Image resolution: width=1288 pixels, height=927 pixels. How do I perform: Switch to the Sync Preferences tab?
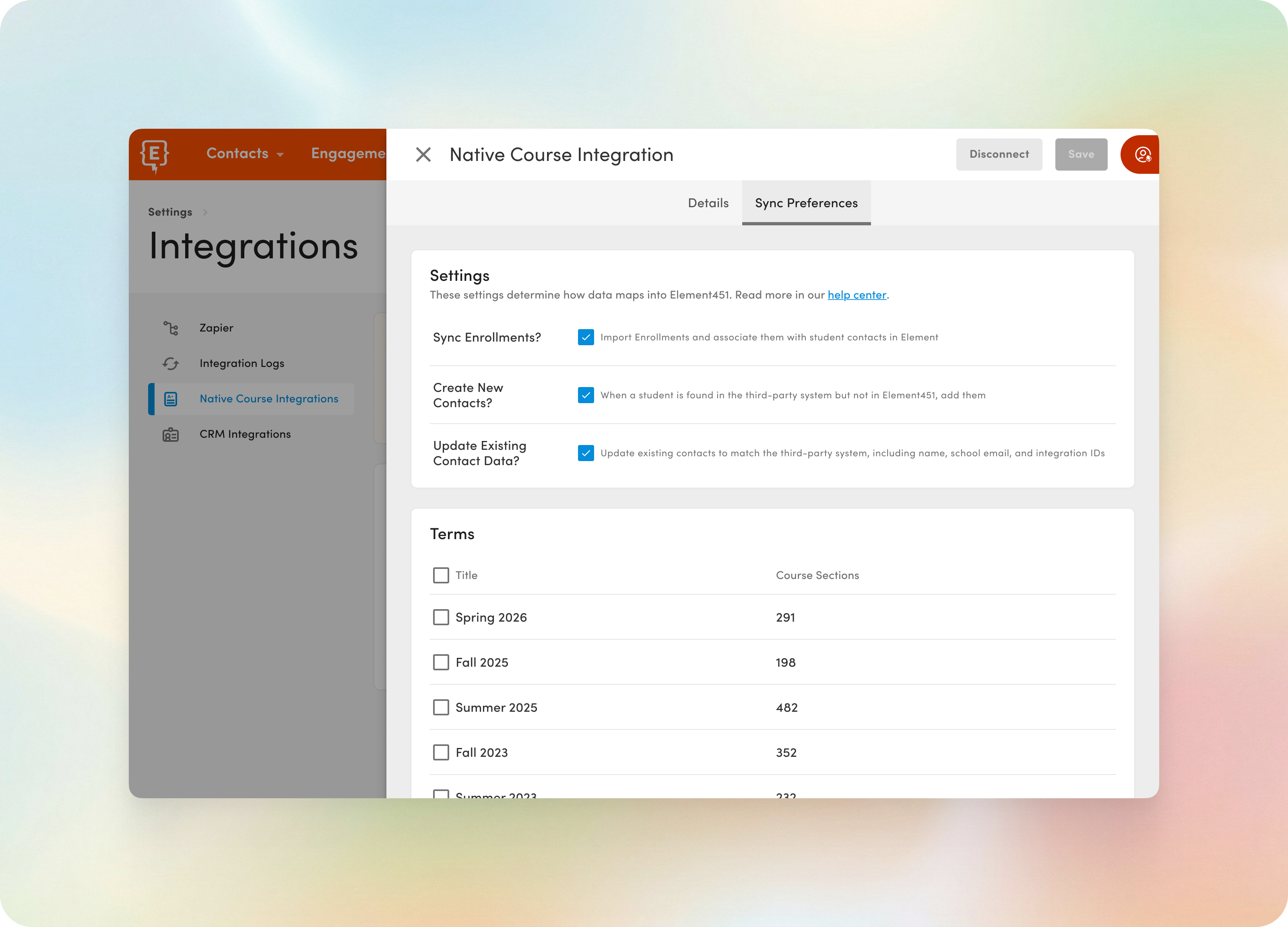[x=806, y=203]
